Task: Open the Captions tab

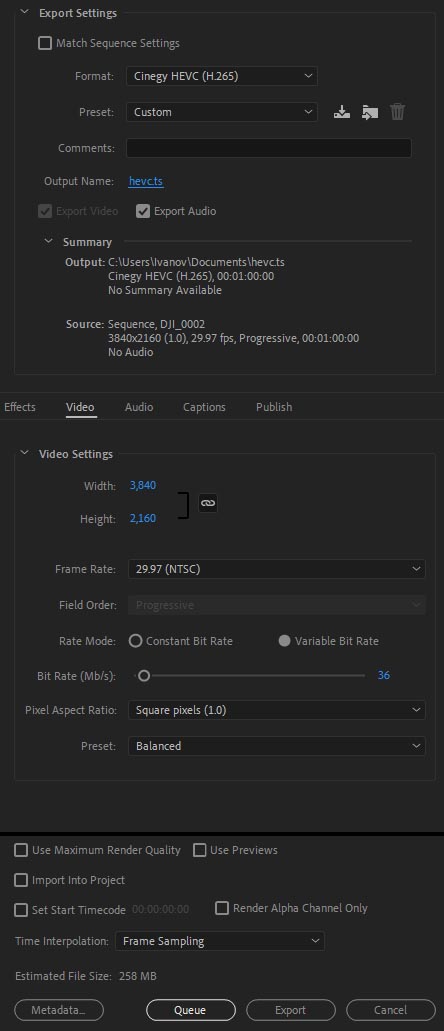Action: tap(204, 407)
